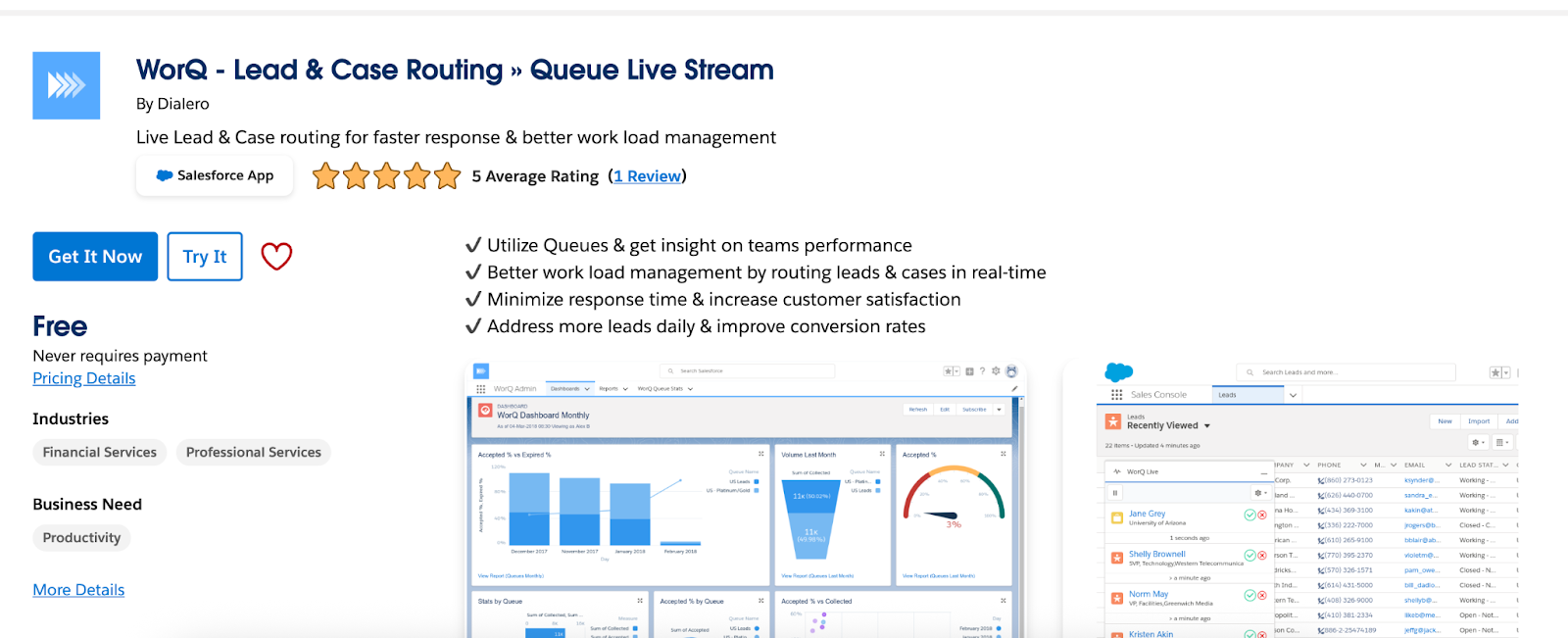Open the 1 Review link

648,176
